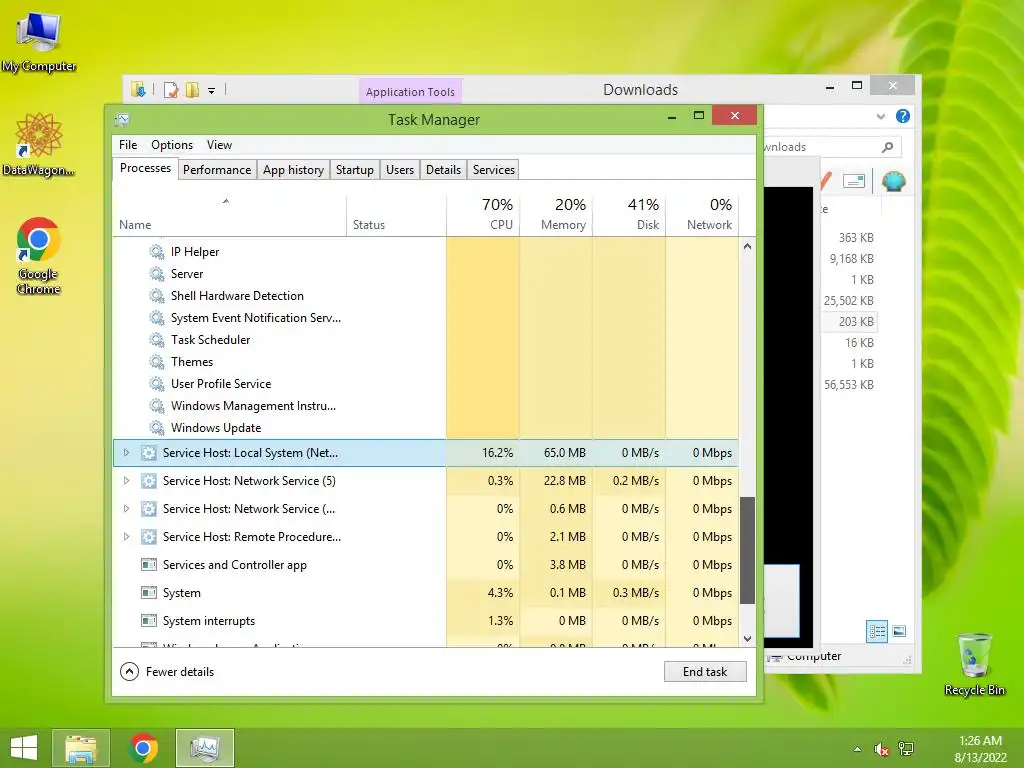Select the Application Tools ribbon tab
Viewport: 1024px width, 768px height.
pos(410,91)
